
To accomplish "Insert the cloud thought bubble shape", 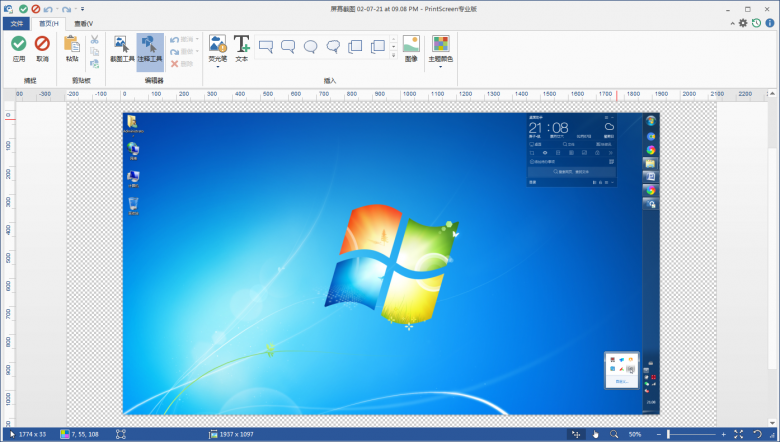I will 333,47.
